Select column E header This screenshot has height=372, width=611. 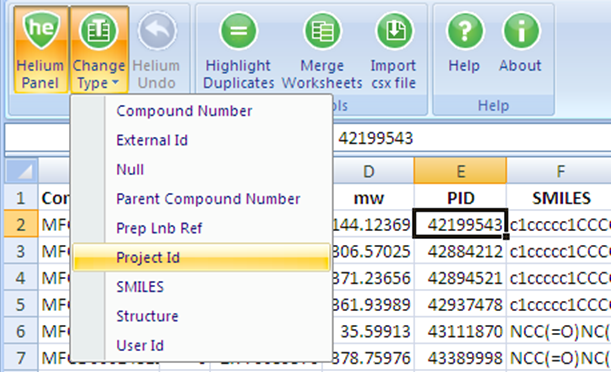pos(460,171)
